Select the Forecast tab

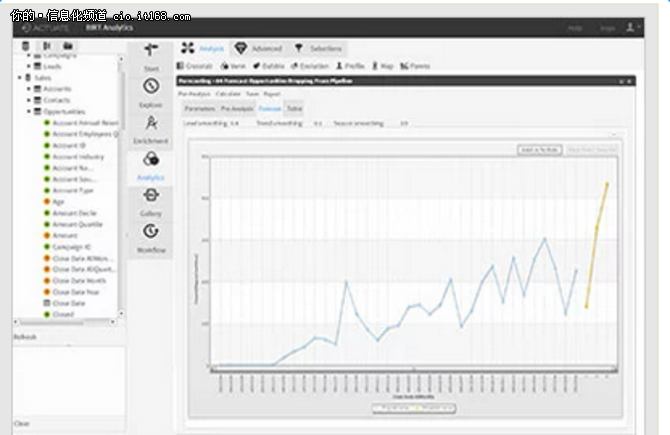coord(270,109)
